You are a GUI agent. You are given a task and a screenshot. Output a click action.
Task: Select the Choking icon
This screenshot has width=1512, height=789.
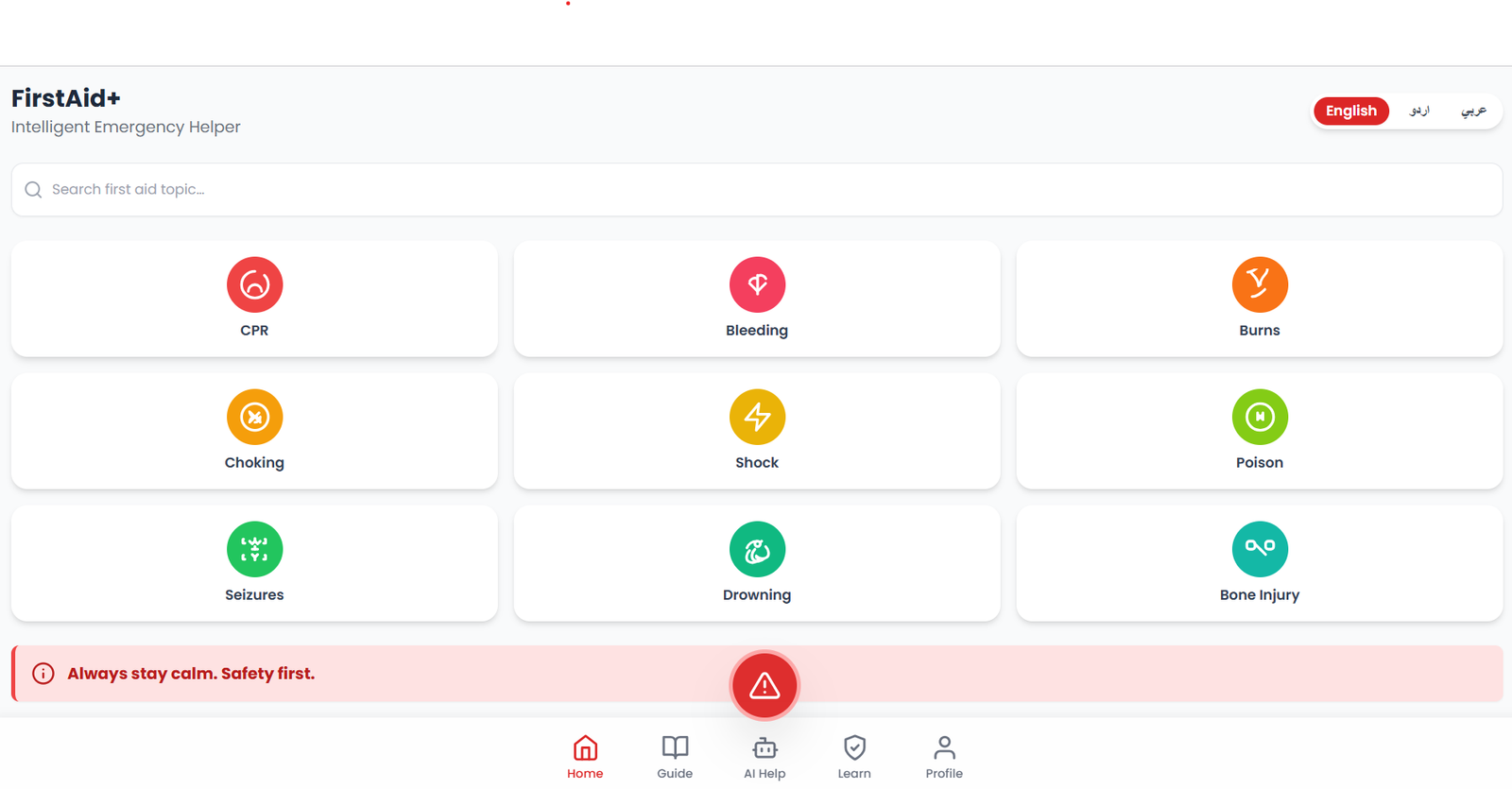254,417
